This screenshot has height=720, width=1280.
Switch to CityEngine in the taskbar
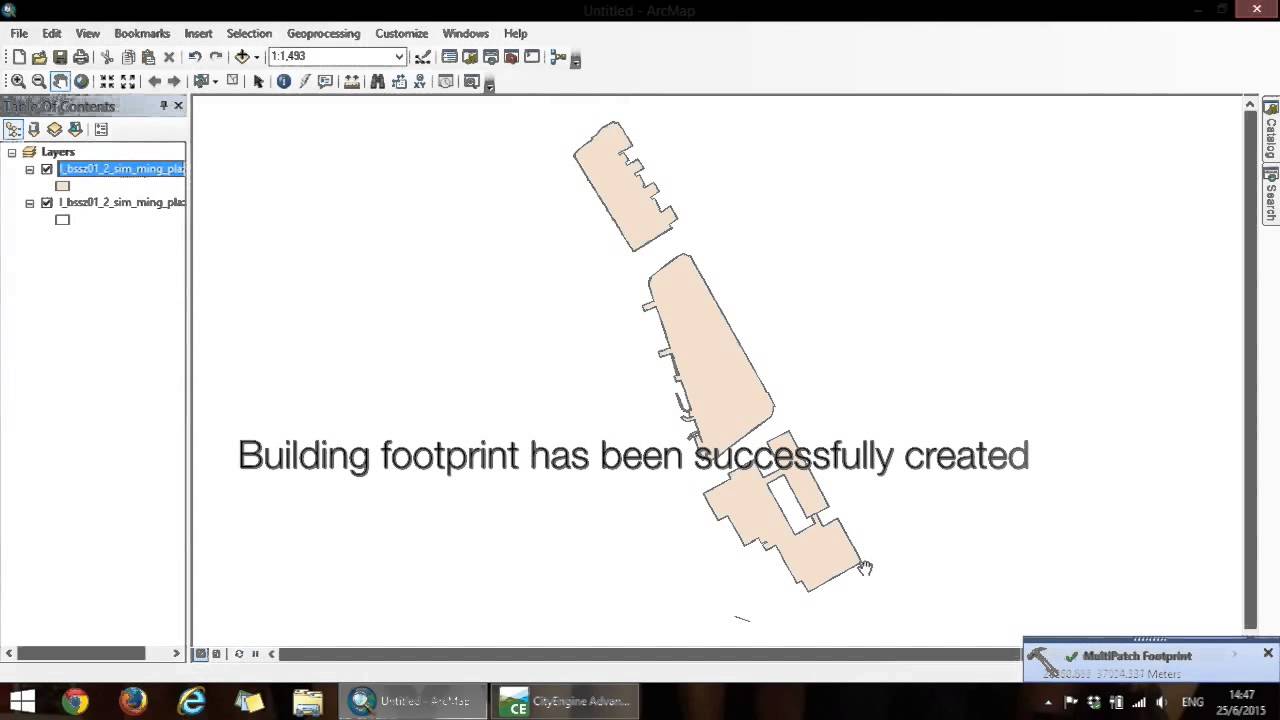click(566, 701)
